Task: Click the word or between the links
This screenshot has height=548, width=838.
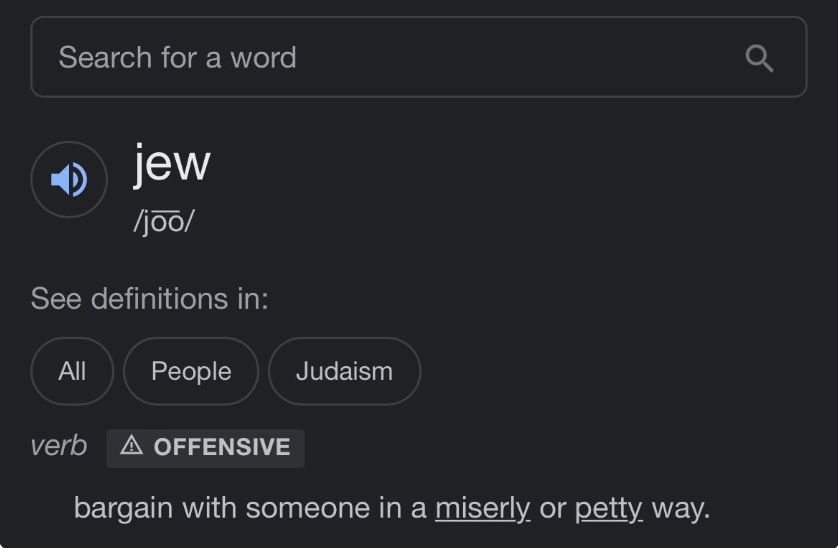Action: (553, 509)
